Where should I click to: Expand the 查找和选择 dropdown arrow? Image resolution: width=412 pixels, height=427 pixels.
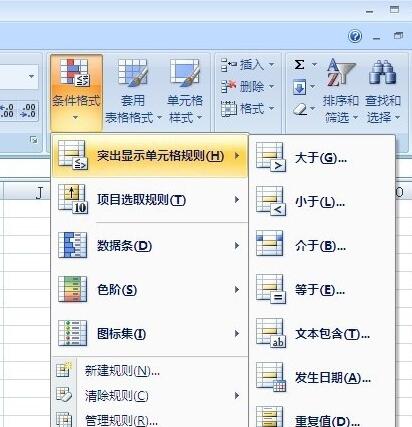[397, 118]
